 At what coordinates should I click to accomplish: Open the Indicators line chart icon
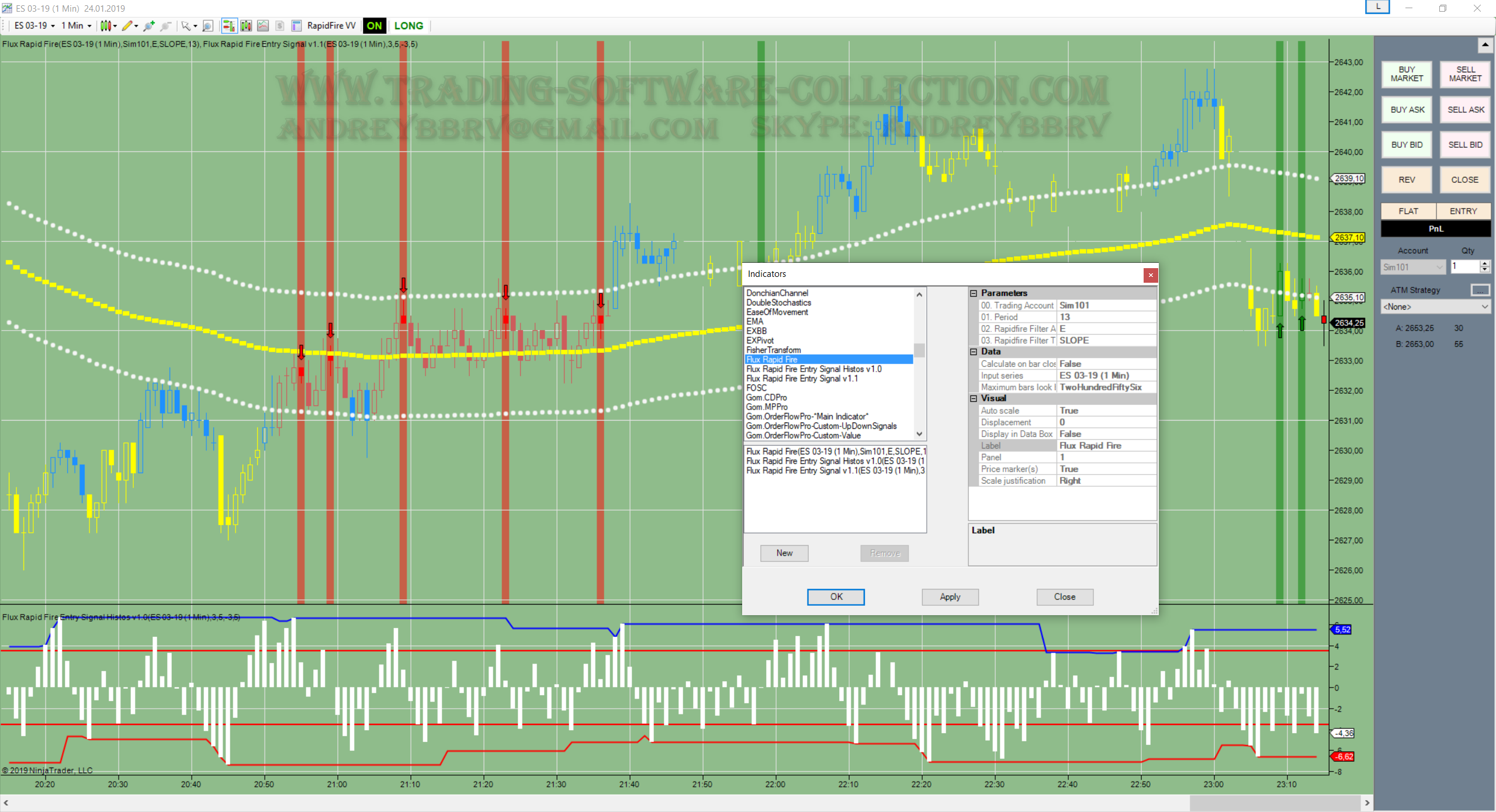point(263,26)
